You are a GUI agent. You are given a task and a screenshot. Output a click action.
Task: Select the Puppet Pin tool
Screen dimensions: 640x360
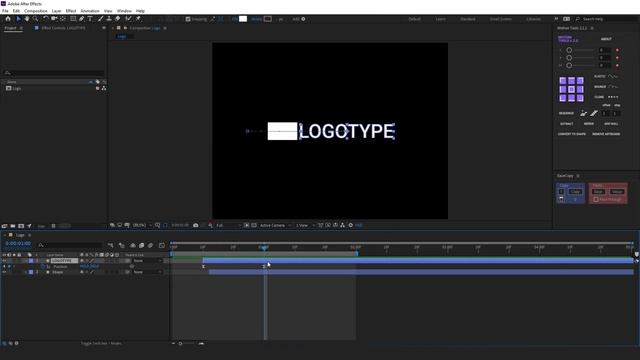pyautogui.click(x=138, y=19)
